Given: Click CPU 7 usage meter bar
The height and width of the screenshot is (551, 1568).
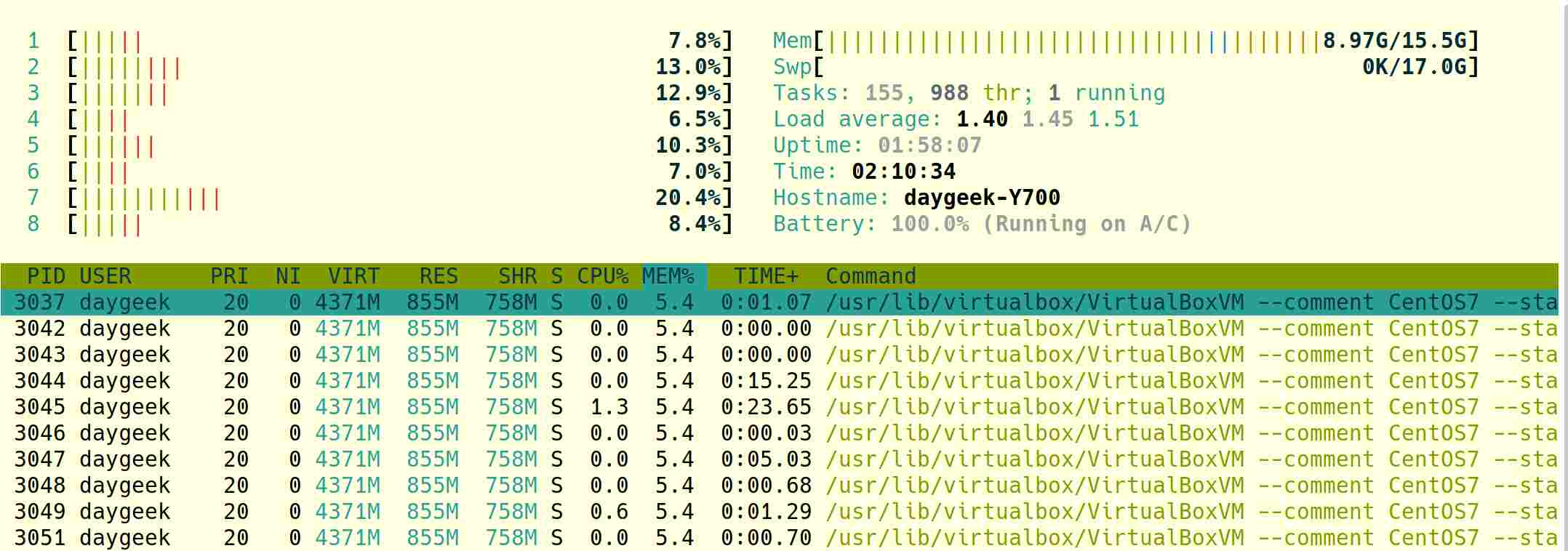Looking at the screenshot, I should tap(400, 198).
